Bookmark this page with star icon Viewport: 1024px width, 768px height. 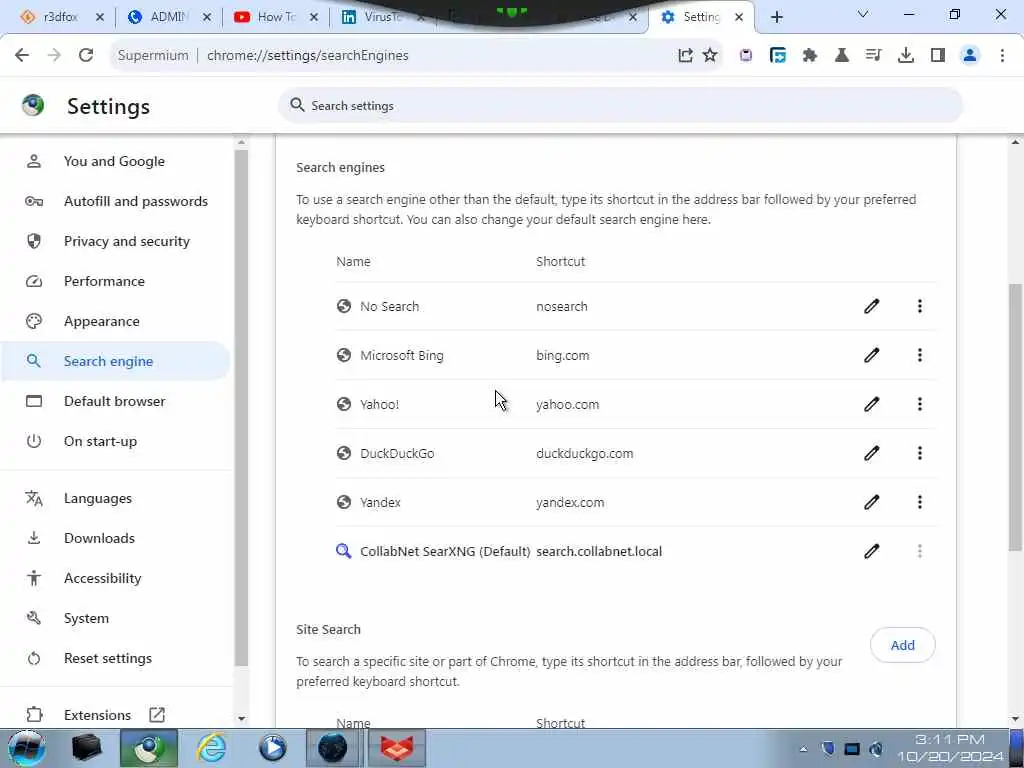(710, 56)
